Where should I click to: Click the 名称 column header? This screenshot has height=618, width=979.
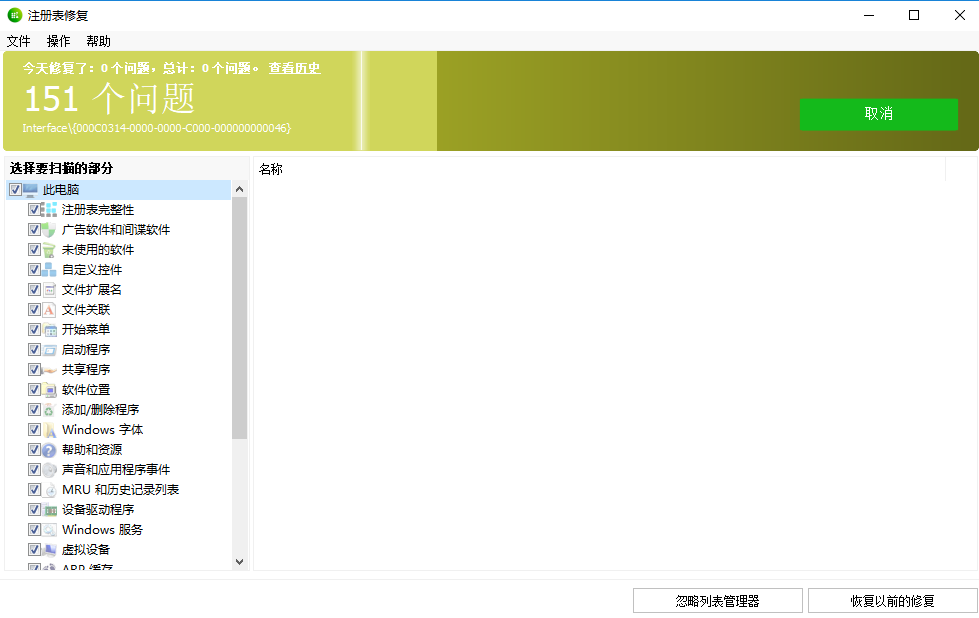pyautogui.click(x=271, y=170)
